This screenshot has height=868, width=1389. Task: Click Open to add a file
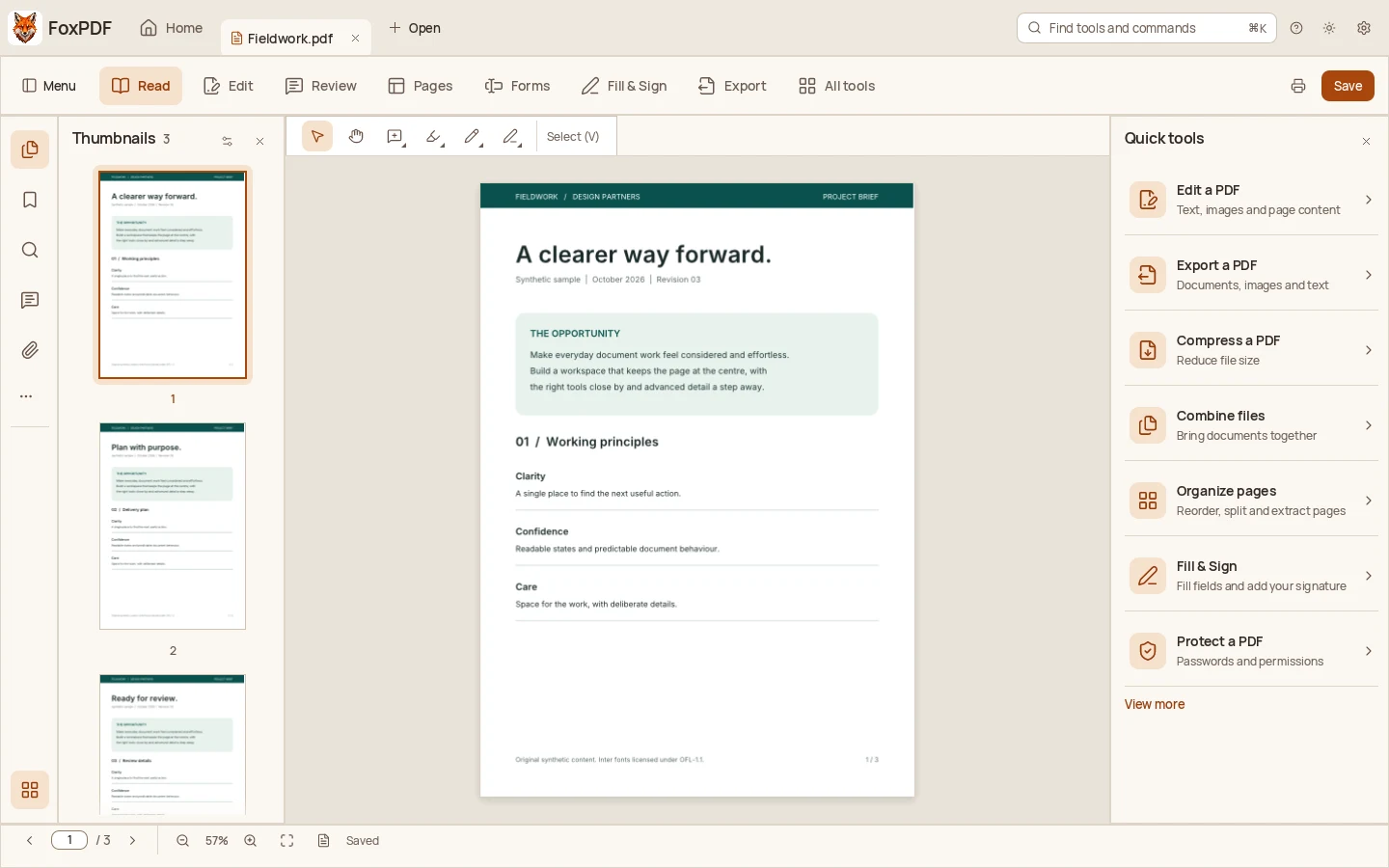click(415, 28)
